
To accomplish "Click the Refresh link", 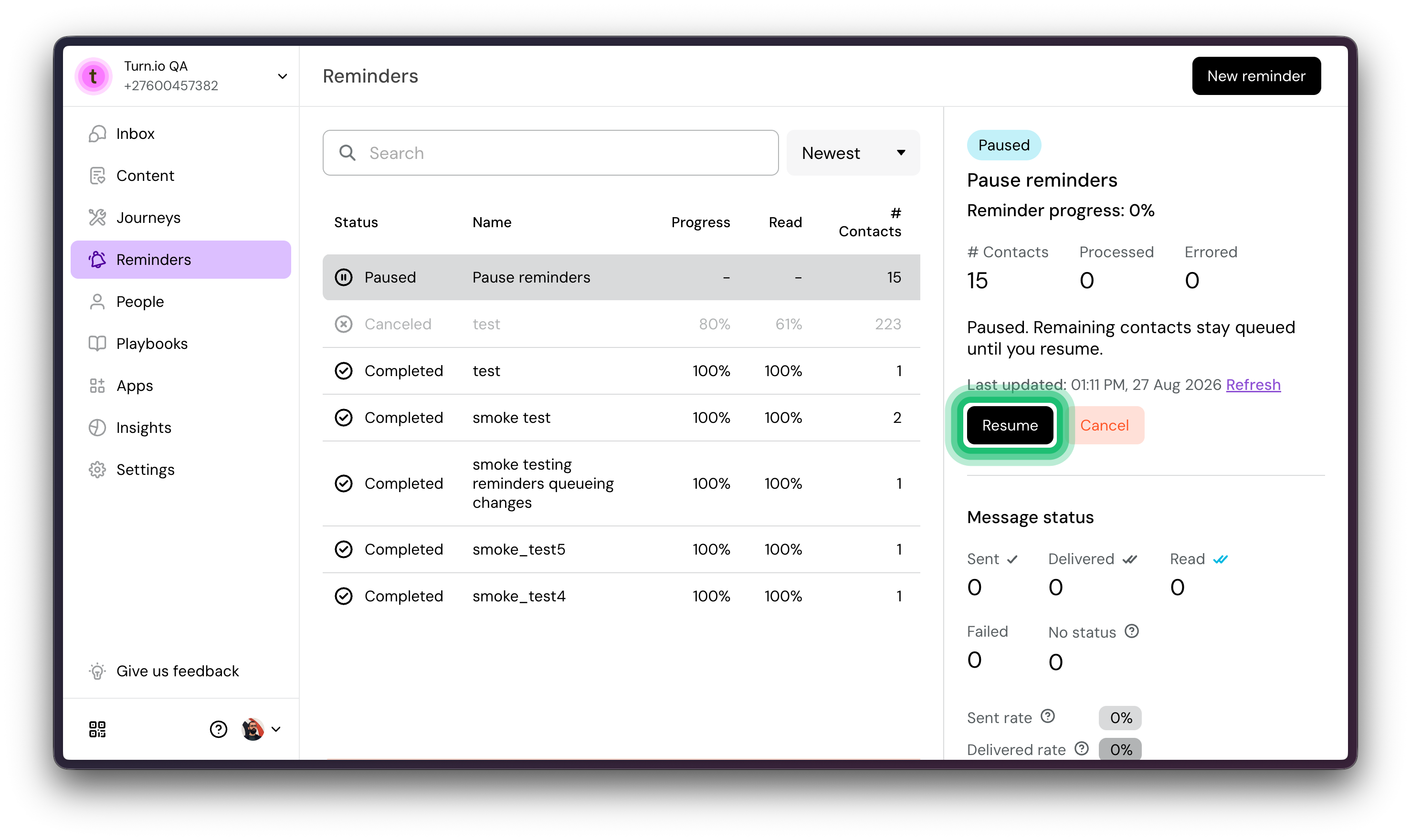I will point(1253,385).
